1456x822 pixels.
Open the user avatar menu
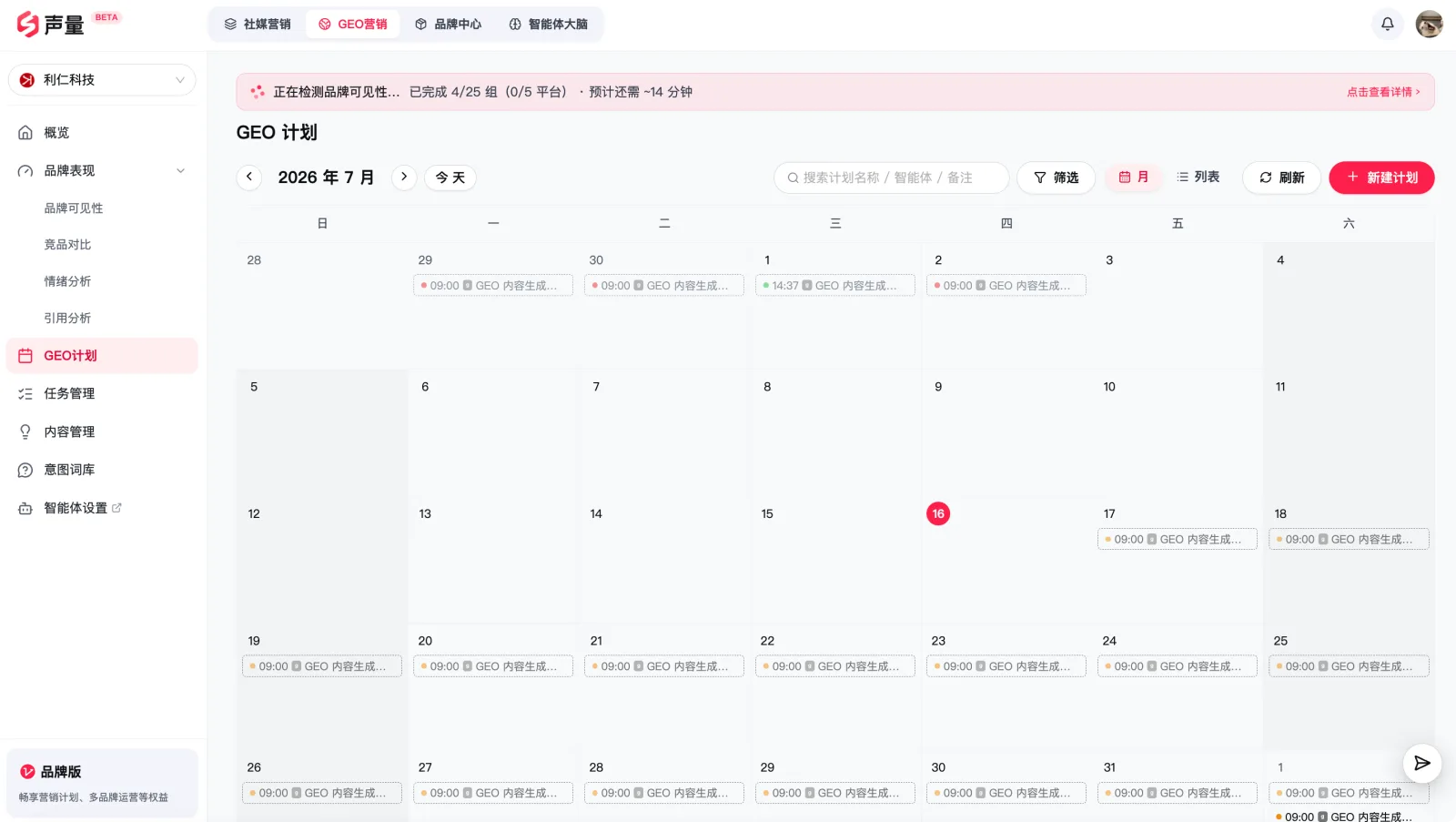(1429, 24)
